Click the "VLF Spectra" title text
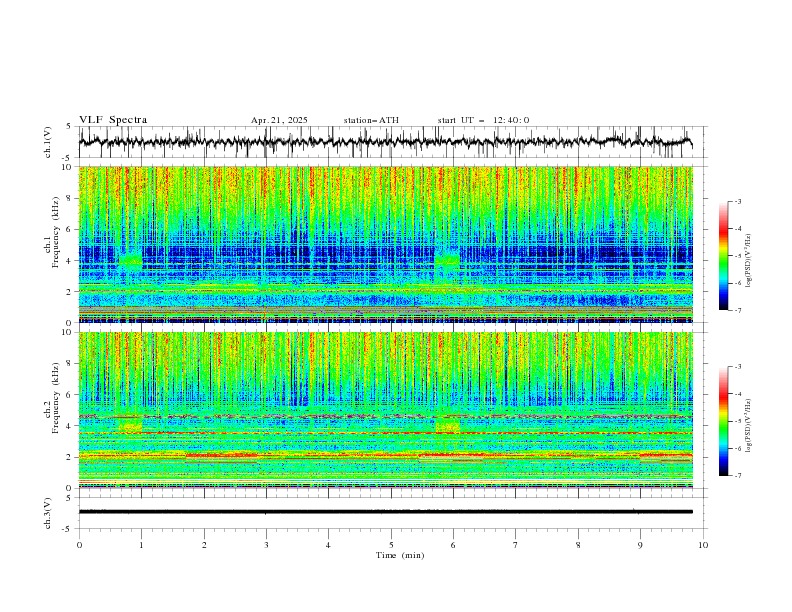 113,120
